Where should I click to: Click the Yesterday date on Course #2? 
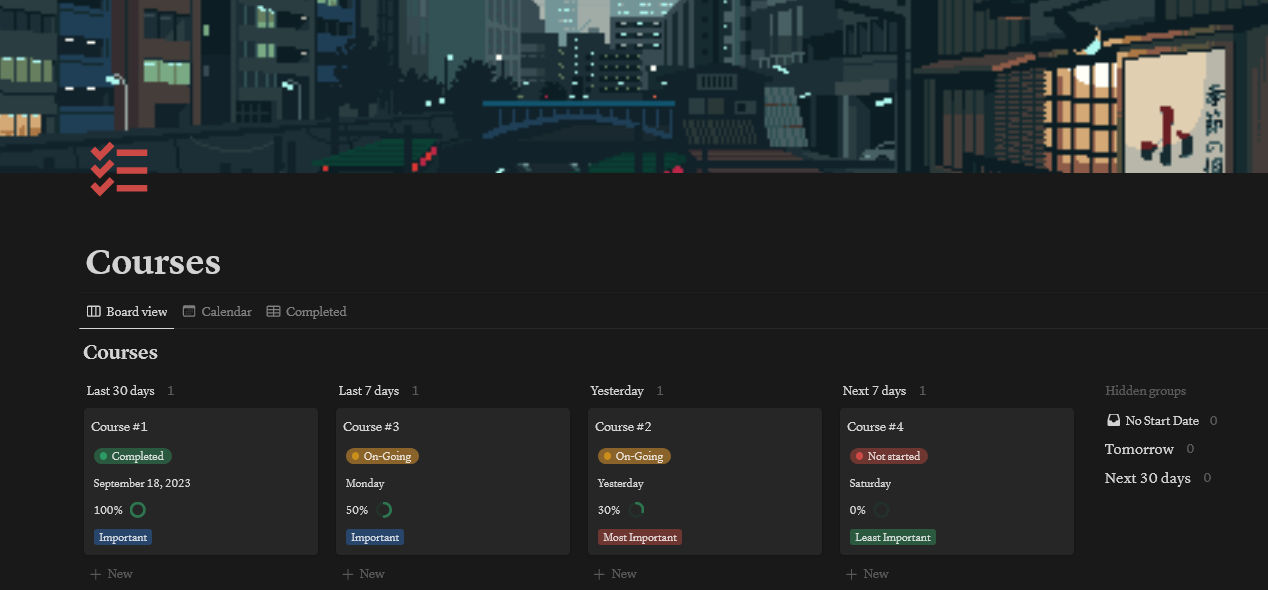[x=620, y=483]
